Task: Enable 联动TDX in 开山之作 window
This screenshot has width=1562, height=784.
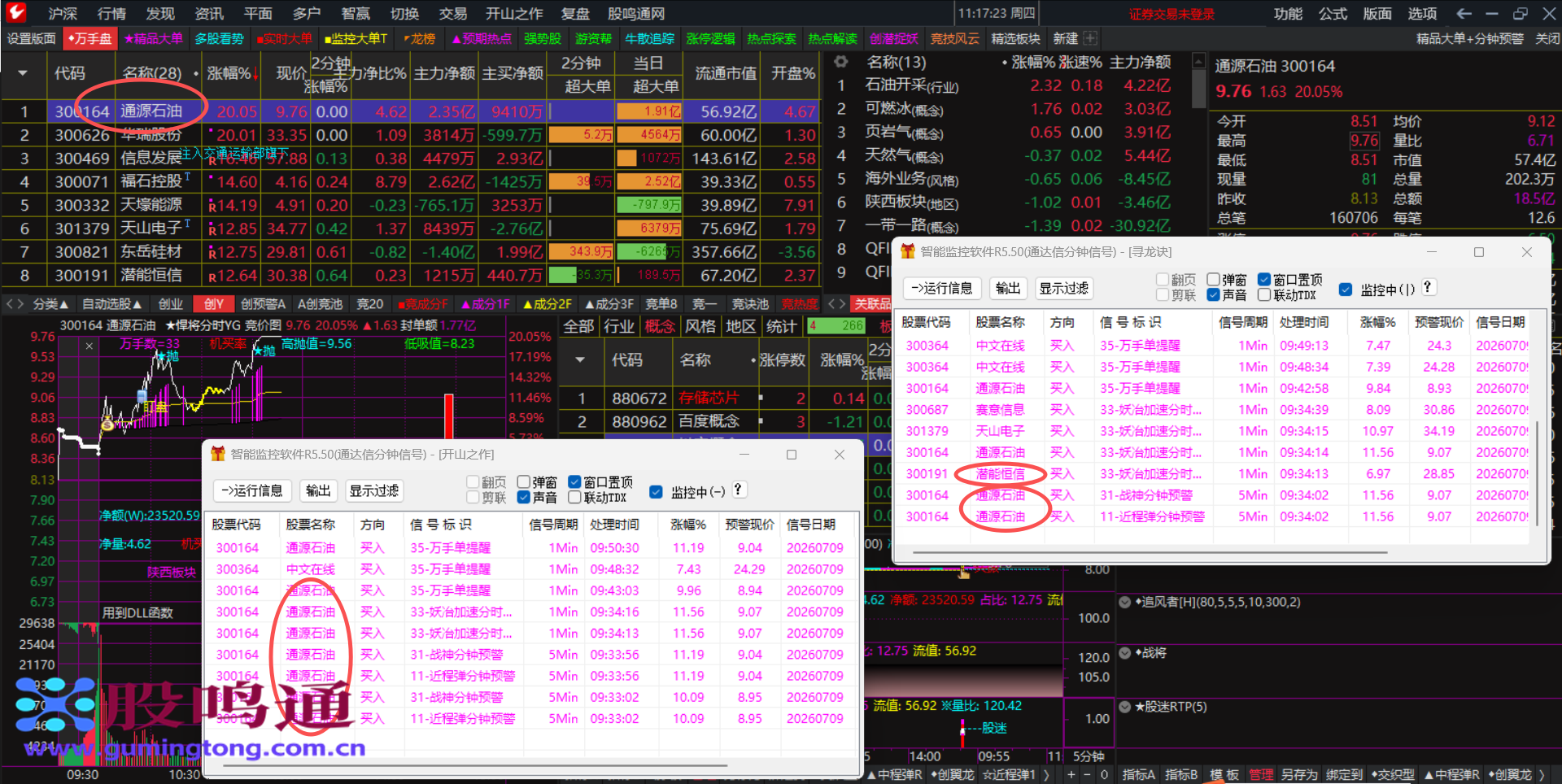Action: tap(574, 497)
